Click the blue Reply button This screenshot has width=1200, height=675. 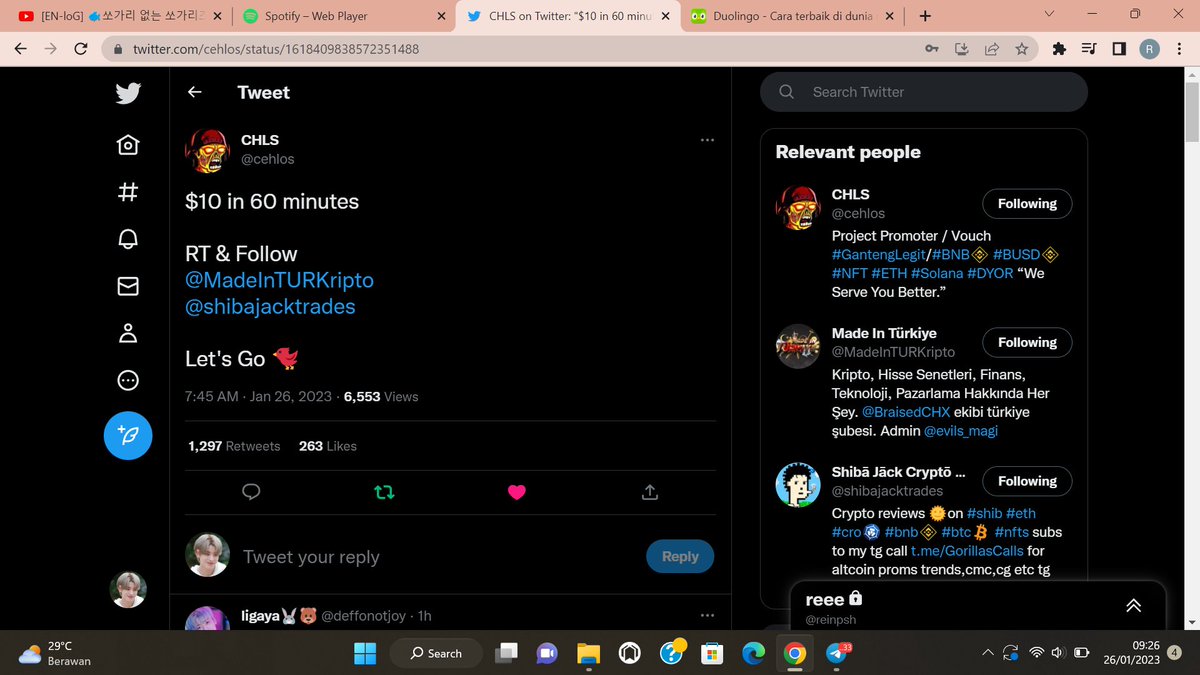point(680,557)
